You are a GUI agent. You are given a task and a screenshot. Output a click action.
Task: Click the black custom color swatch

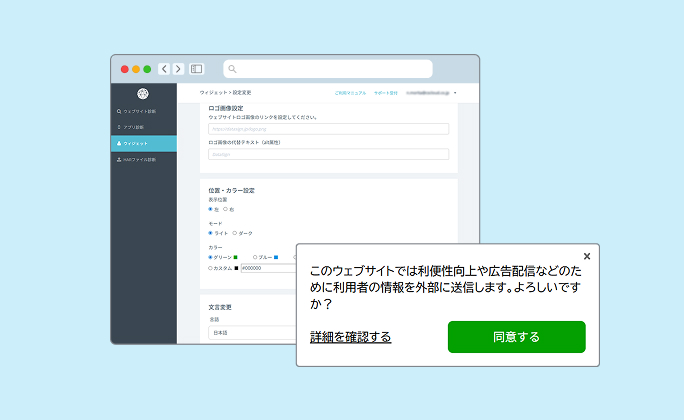(236, 268)
